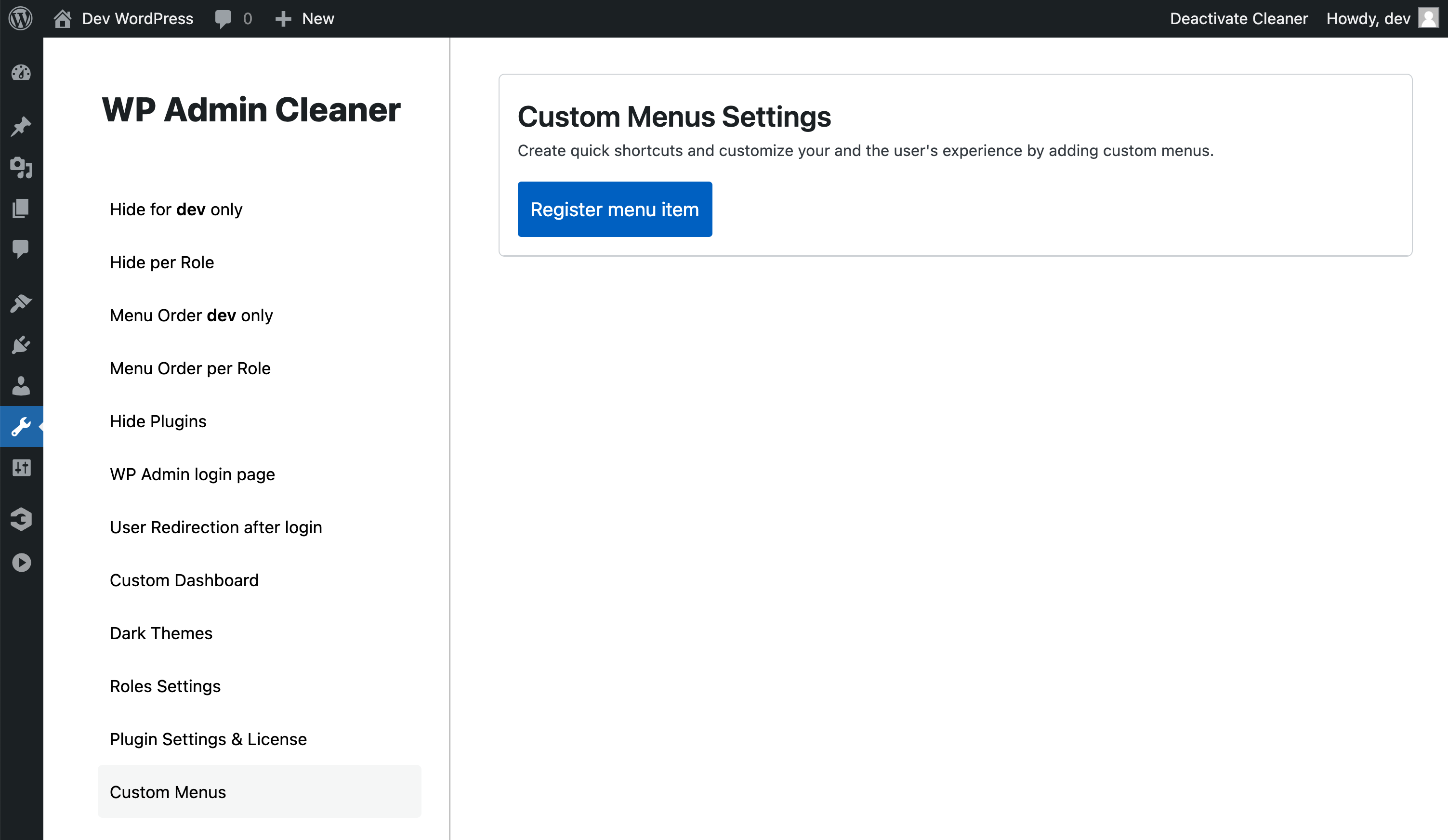Open Tools wrench sidebar icon
Viewport: 1448px width, 840px height.
click(21, 426)
